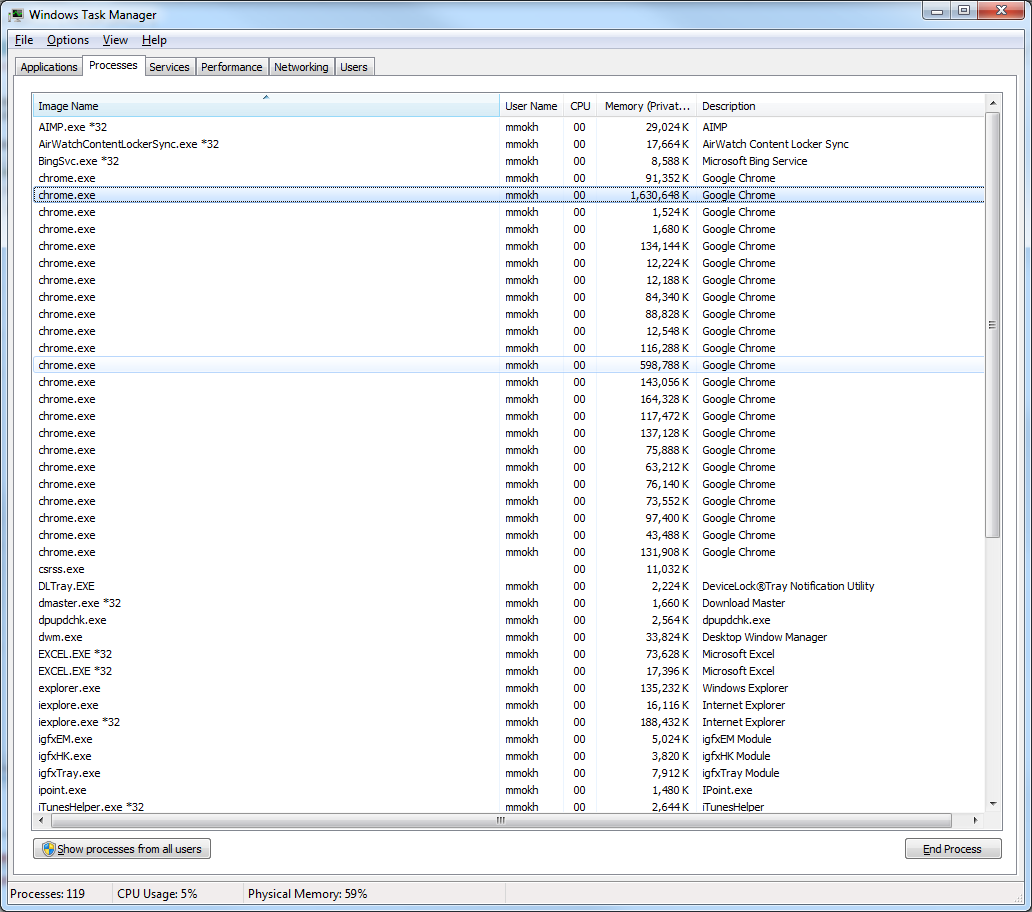The height and width of the screenshot is (912, 1032).
Task: Select the dpupdchk.exe image name
Action: click(x=72, y=621)
